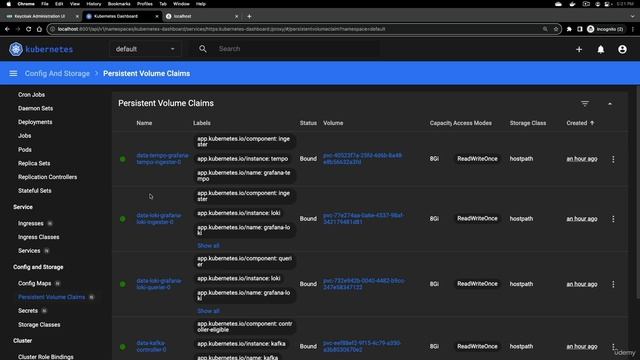Viewport: 640px width, 360px height.
Task: Sort by the Created column arrow
Action: click(x=592, y=123)
